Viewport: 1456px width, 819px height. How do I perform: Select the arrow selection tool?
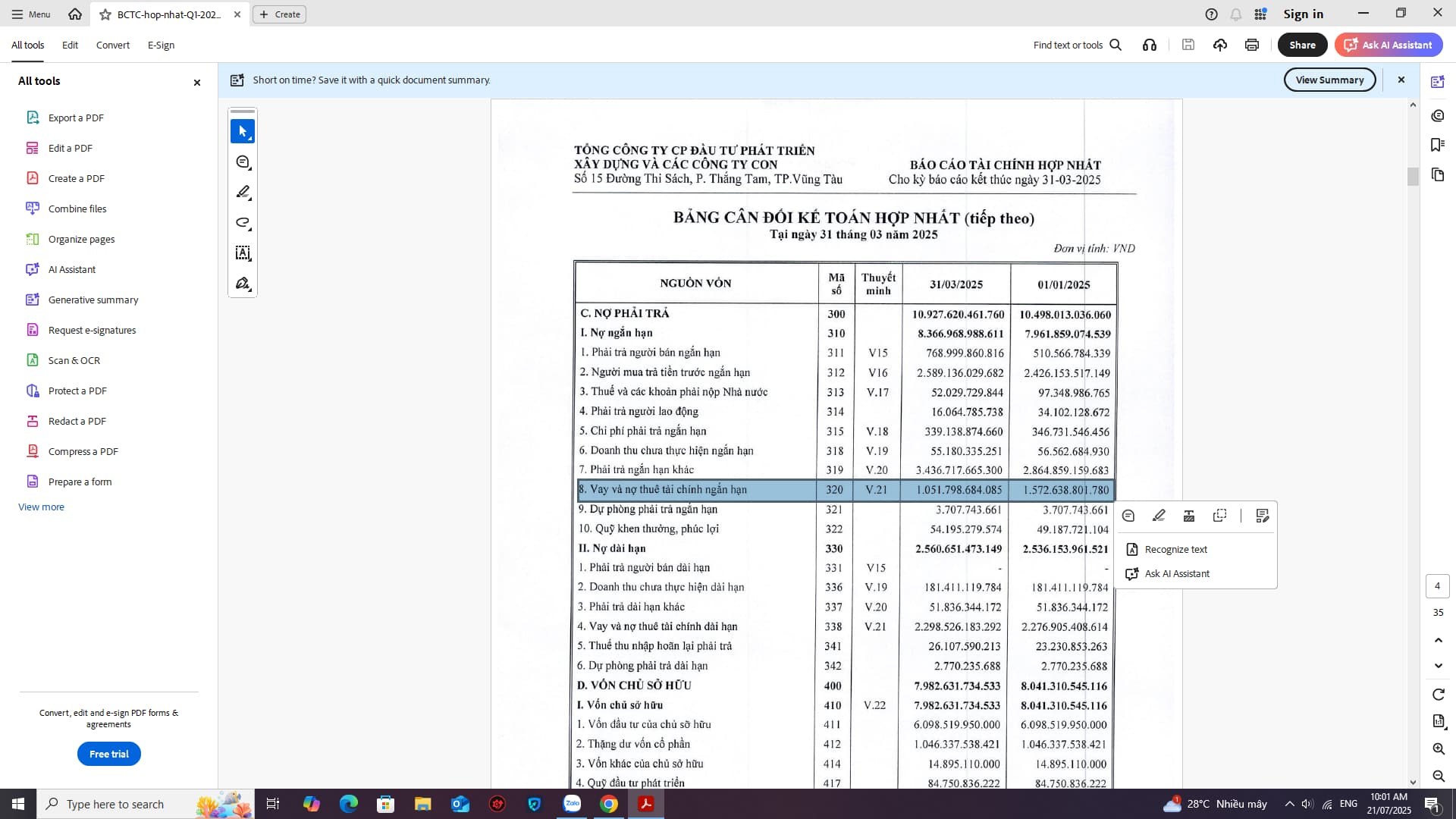tap(243, 131)
